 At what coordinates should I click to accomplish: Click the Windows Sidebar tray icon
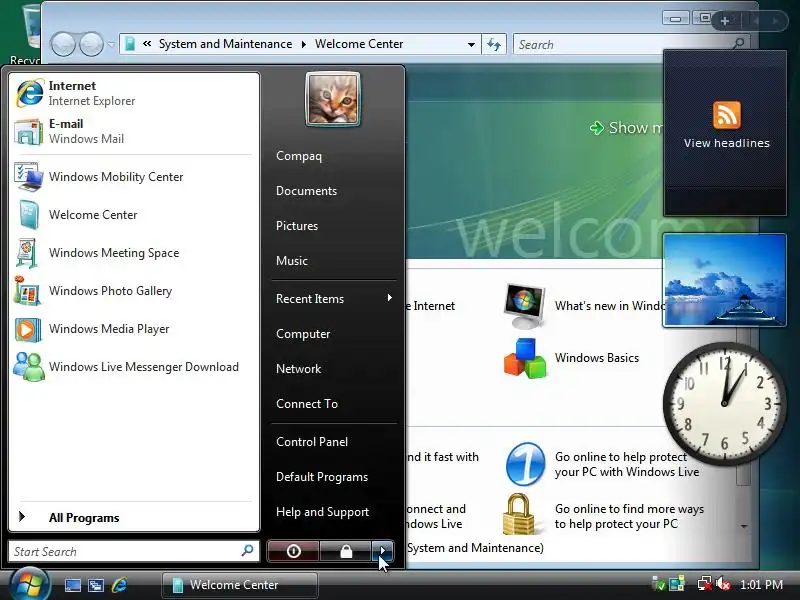pos(677,584)
